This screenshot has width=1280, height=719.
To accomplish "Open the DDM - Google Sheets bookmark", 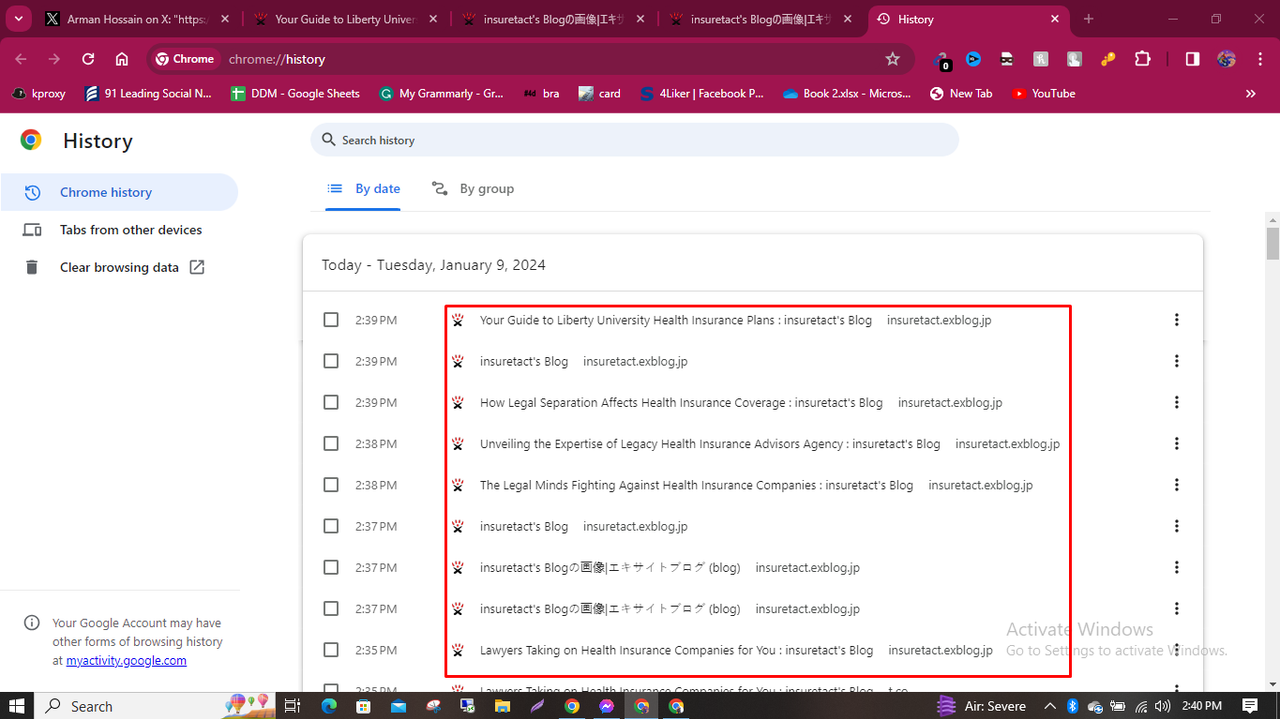I will [x=295, y=93].
